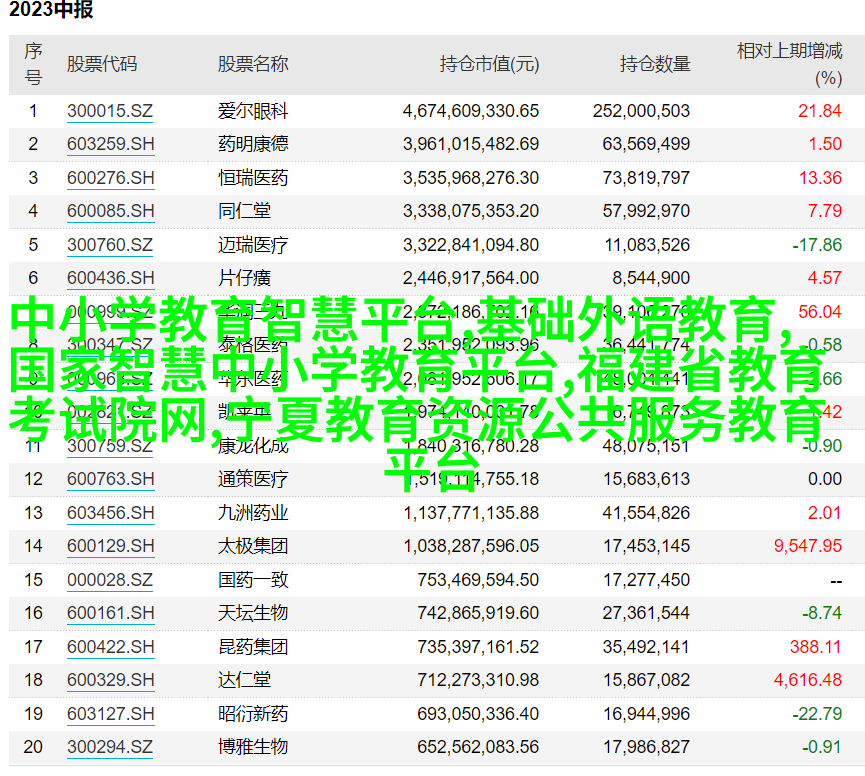Viewport: 865px width, 776px height.
Task: Select stock code link 600436.SH
Action: click(x=110, y=278)
